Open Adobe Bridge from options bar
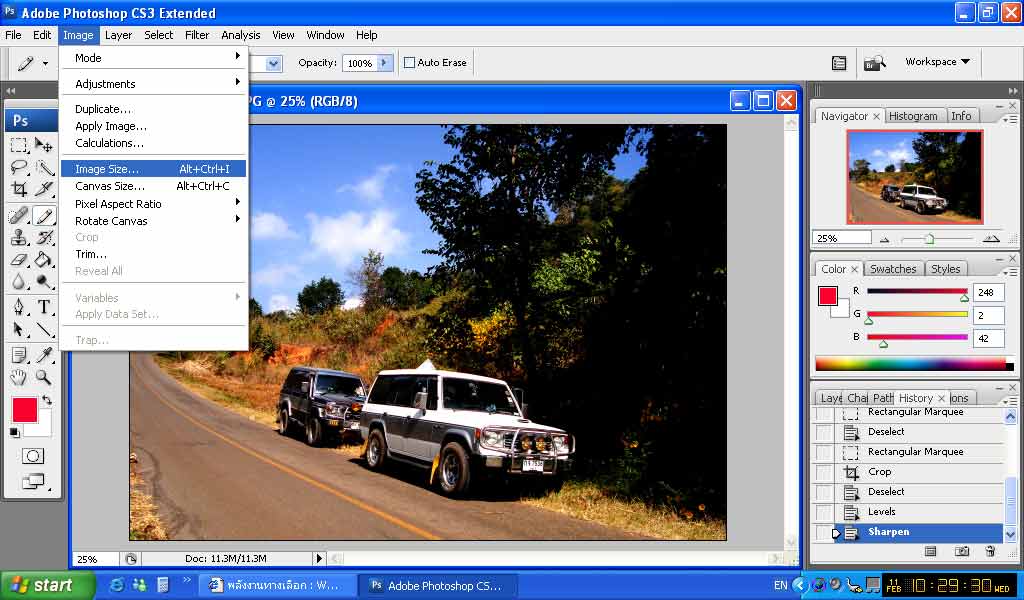The width and height of the screenshot is (1024, 600). tap(874, 63)
